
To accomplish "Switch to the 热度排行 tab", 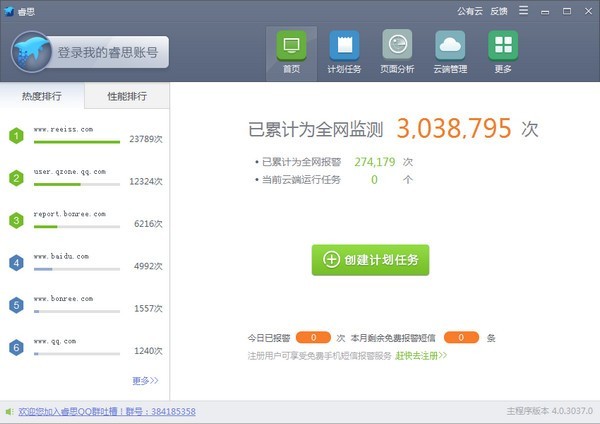I will tap(42, 96).
